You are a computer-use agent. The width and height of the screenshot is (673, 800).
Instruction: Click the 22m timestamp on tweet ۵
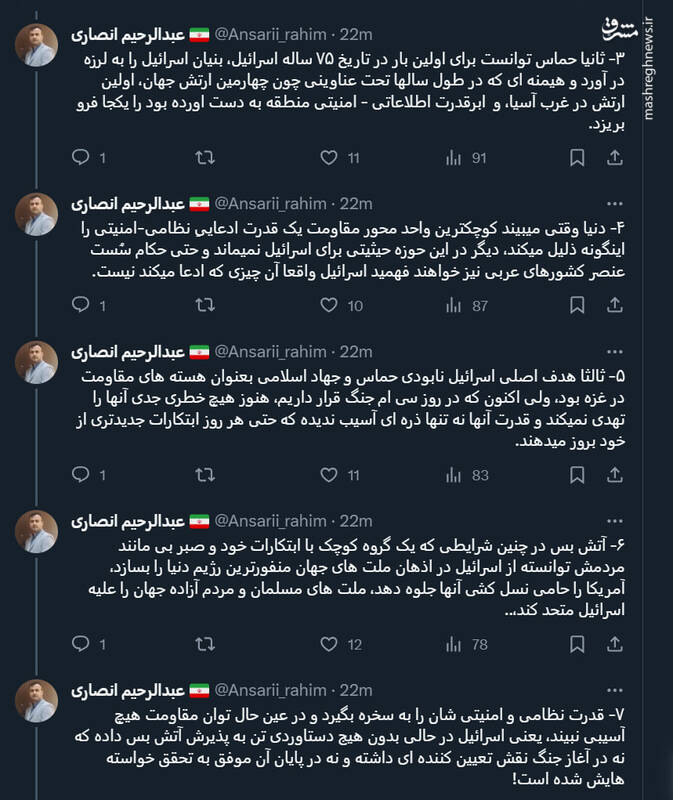click(356, 352)
